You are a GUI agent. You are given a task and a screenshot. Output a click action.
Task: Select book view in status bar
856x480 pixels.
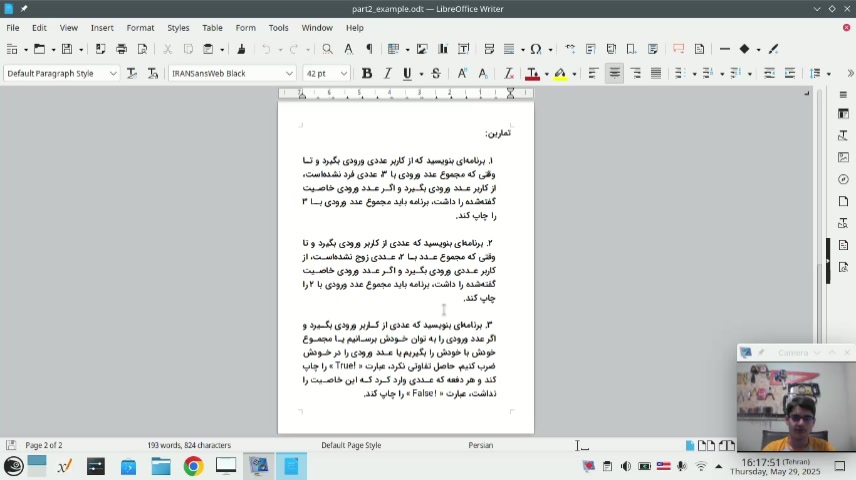[727, 446]
